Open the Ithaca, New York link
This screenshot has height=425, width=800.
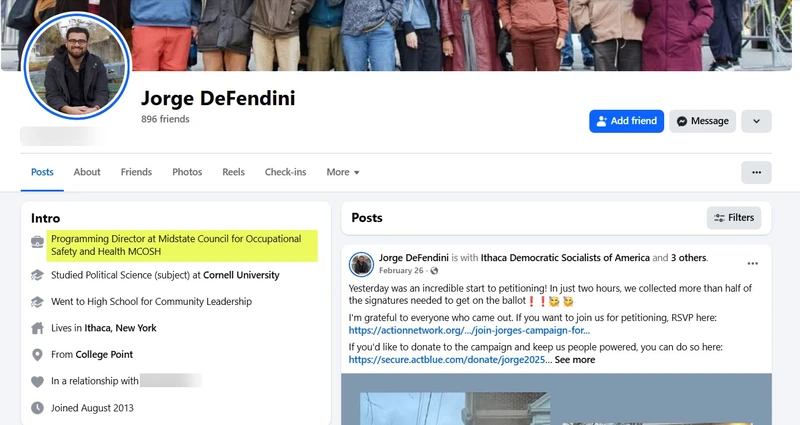pos(120,328)
